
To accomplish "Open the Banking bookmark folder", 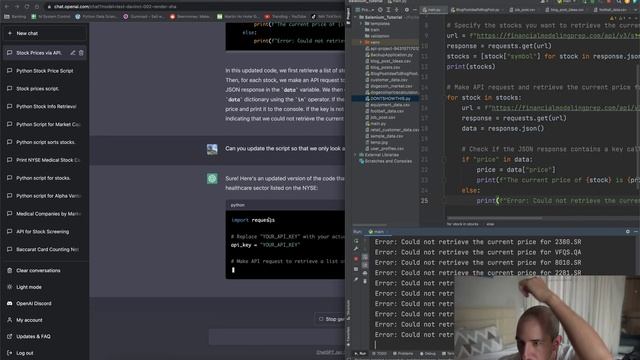I will (x=15, y=17).
